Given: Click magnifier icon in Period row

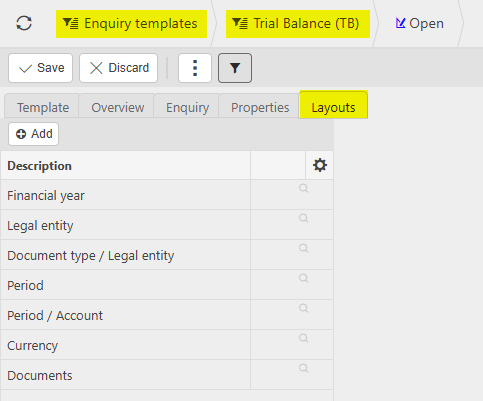Looking at the screenshot, I should coord(303,278).
